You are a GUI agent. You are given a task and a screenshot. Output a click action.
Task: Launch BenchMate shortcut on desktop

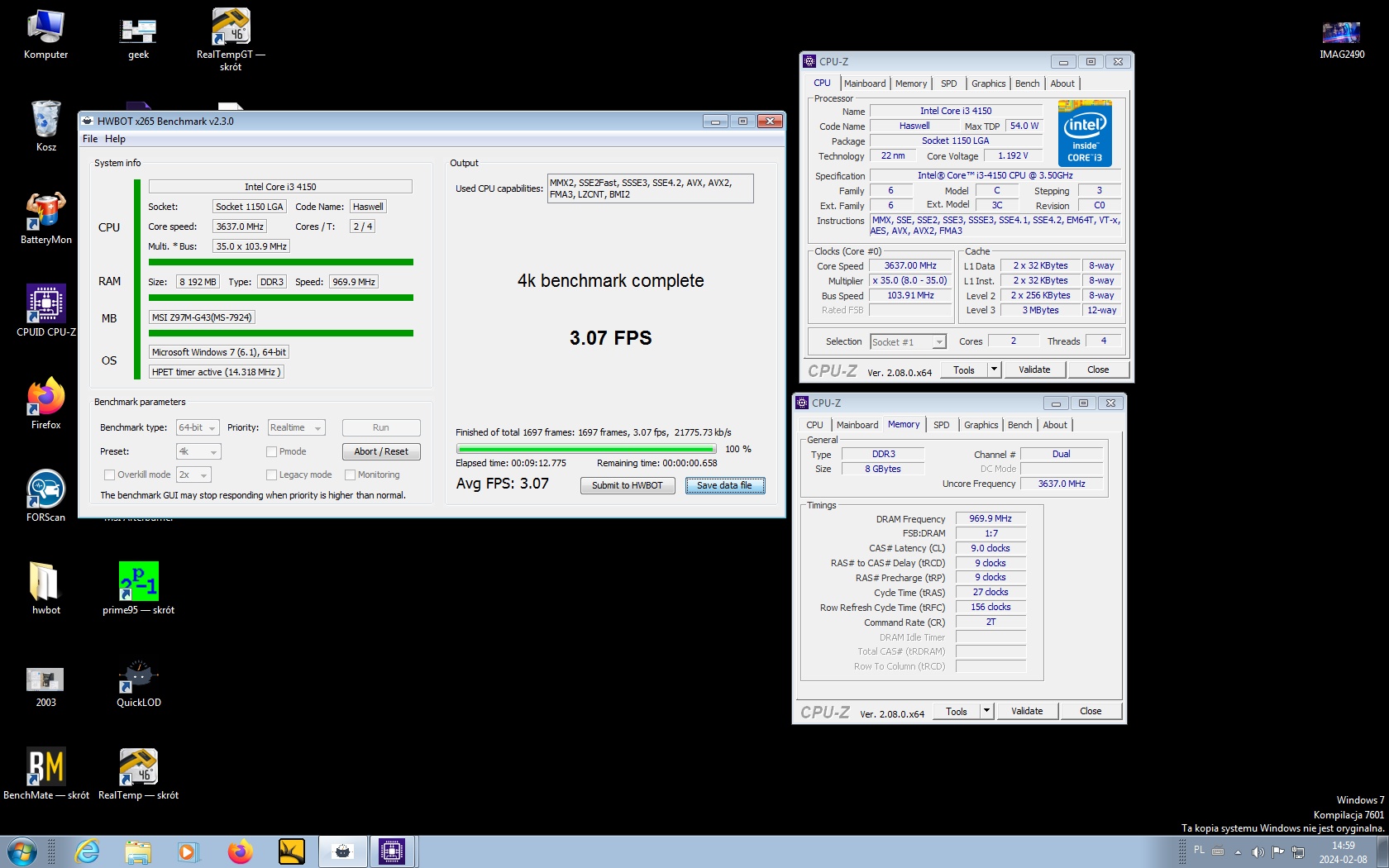[45, 774]
